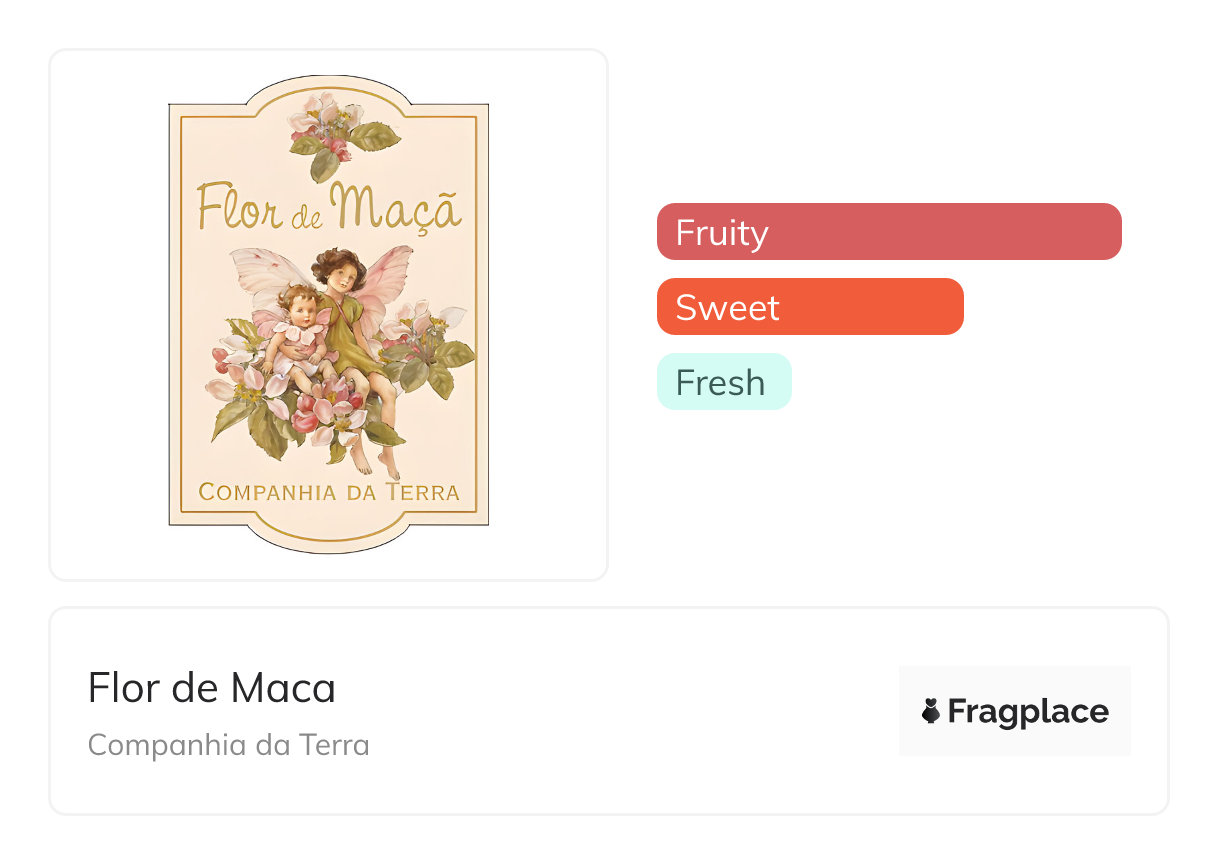Open Companhia da Terra brand link below title
Viewport: 1218px width, 864px height.
[229, 745]
